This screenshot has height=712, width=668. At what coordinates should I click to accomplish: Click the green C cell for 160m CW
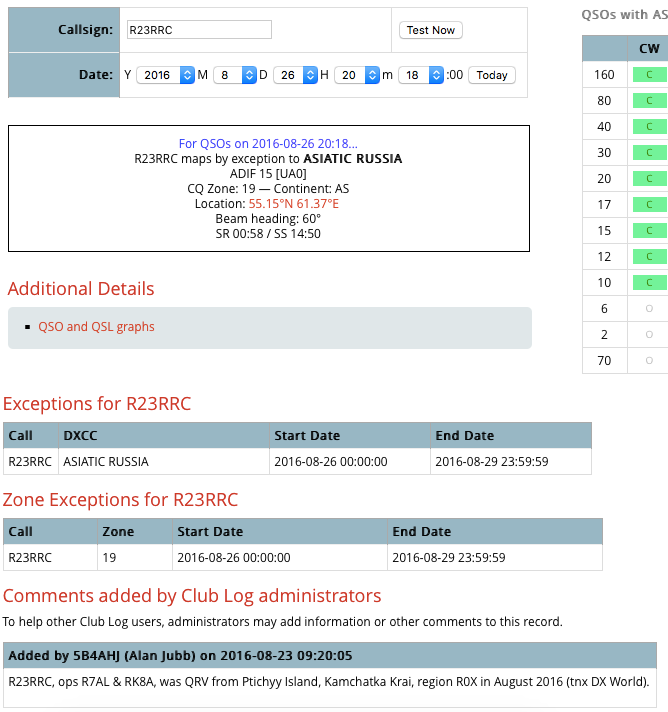tap(650, 74)
